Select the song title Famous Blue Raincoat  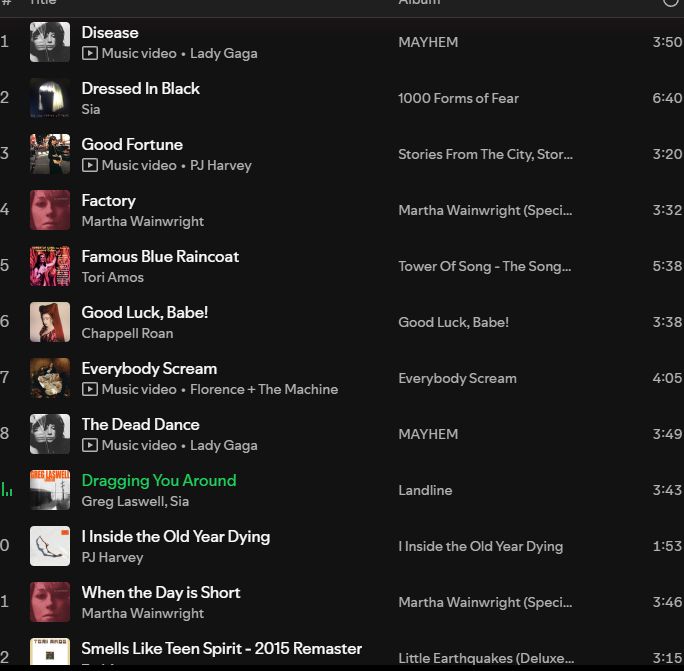pyautogui.click(x=160, y=257)
